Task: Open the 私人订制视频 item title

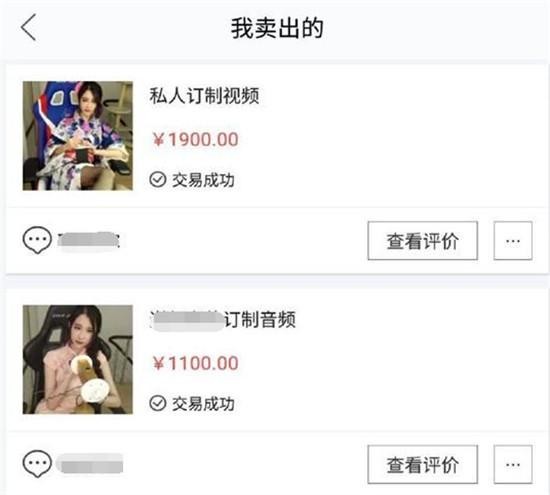Action: click(x=204, y=95)
